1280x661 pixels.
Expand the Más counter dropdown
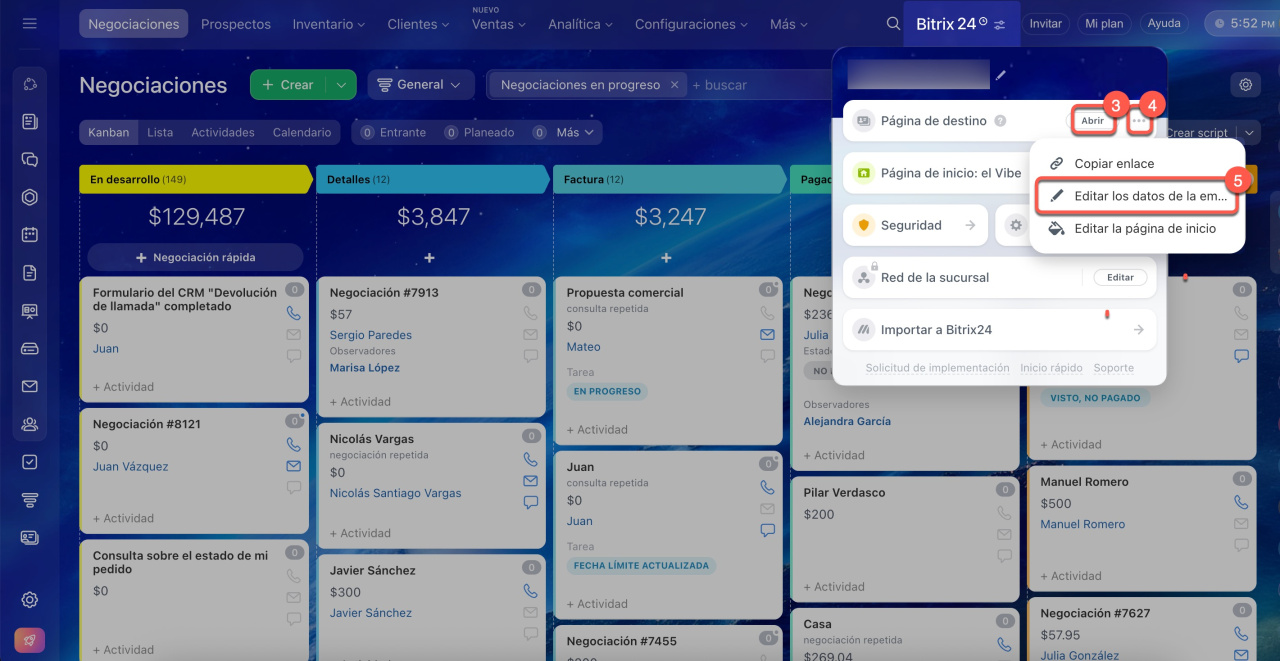point(576,132)
